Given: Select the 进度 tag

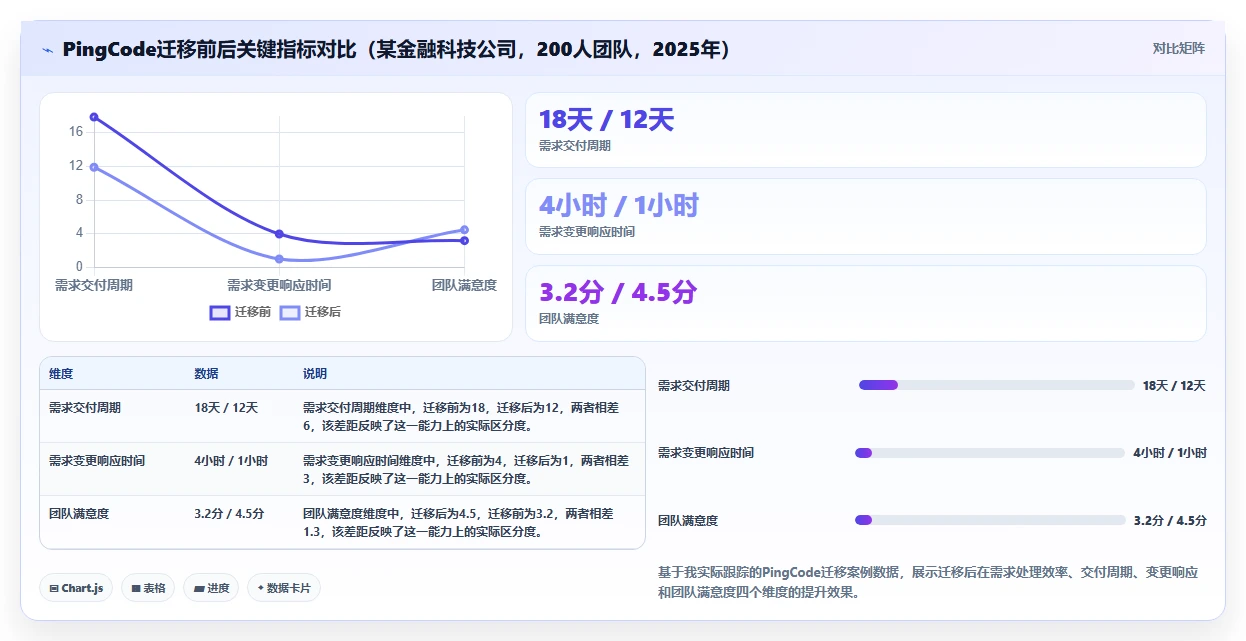Looking at the screenshot, I should pyautogui.click(x=212, y=588).
